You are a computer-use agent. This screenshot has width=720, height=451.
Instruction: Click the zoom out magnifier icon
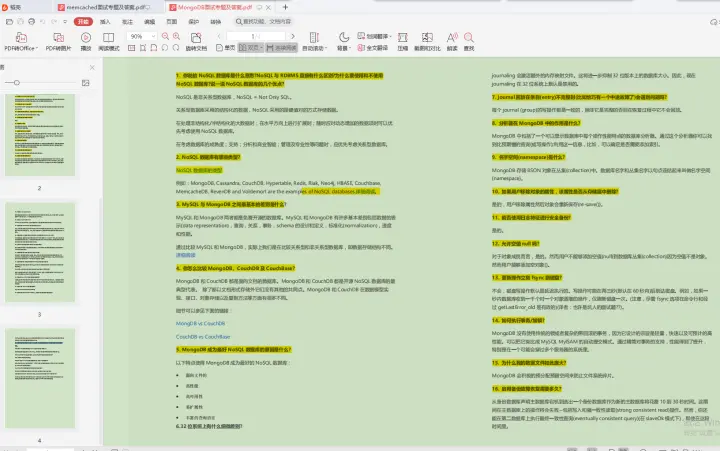[x=165, y=36]
